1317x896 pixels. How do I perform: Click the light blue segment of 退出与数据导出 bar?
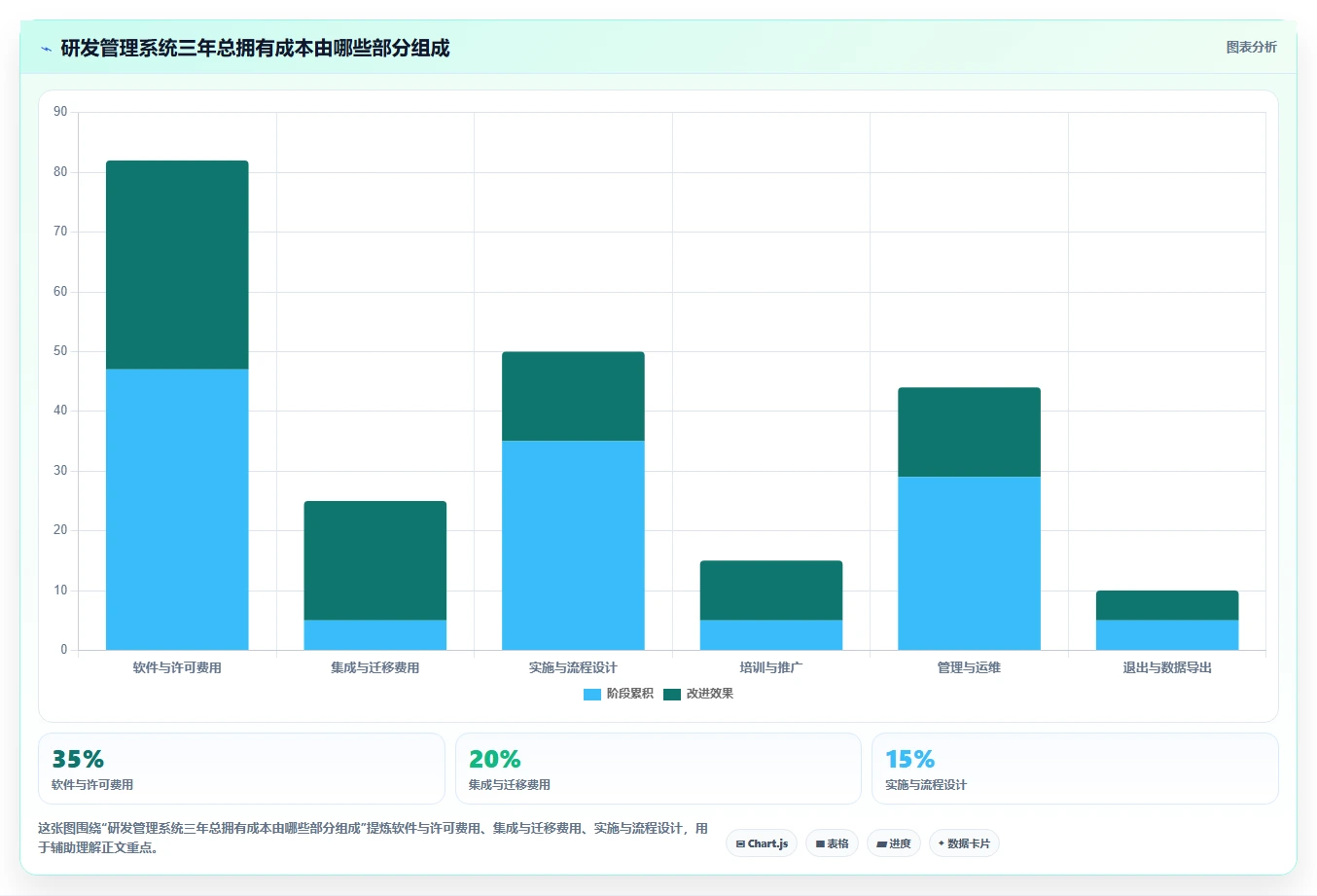(1167, 635)
